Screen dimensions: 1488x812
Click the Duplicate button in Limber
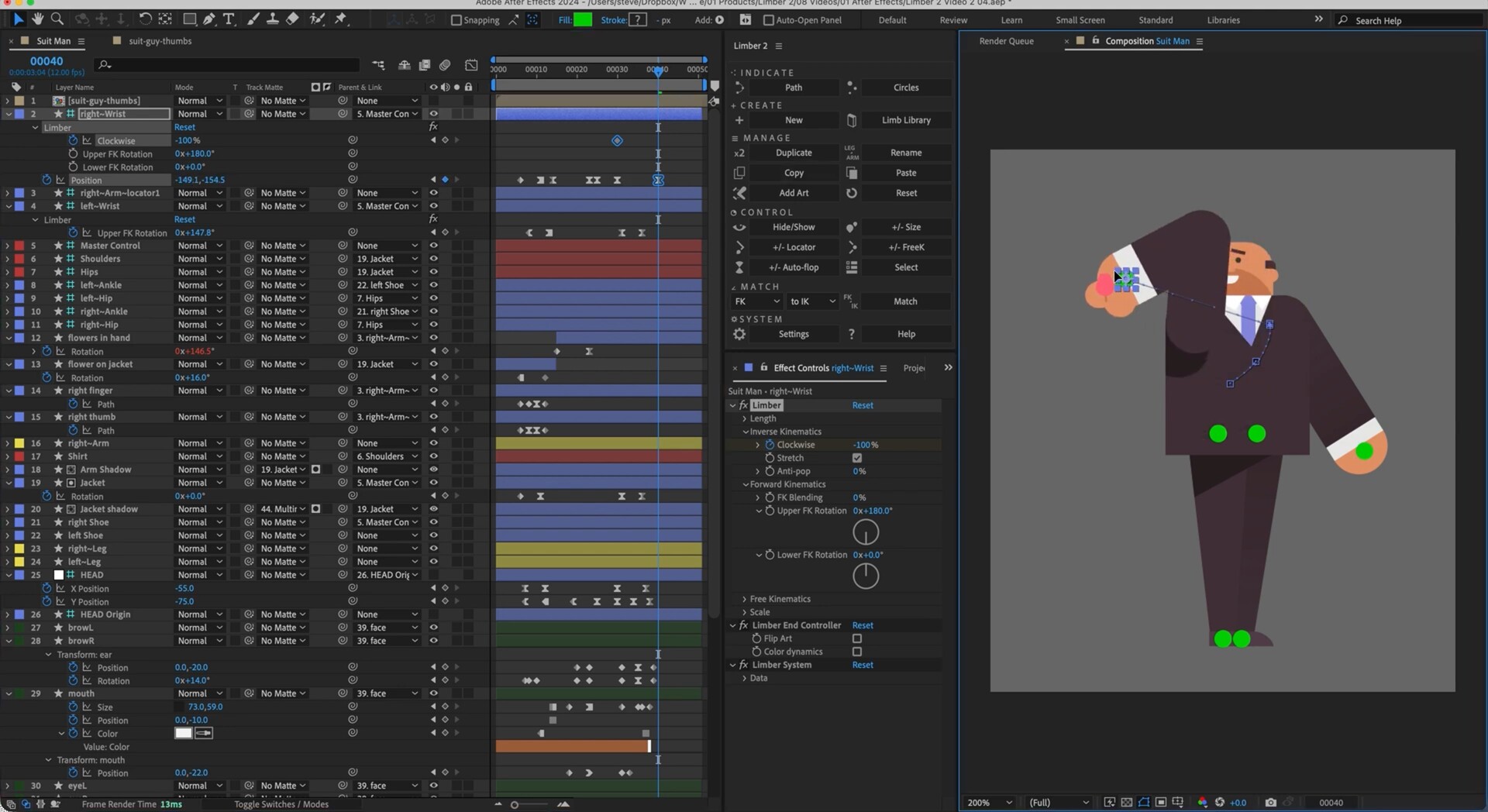pos(794,153)
